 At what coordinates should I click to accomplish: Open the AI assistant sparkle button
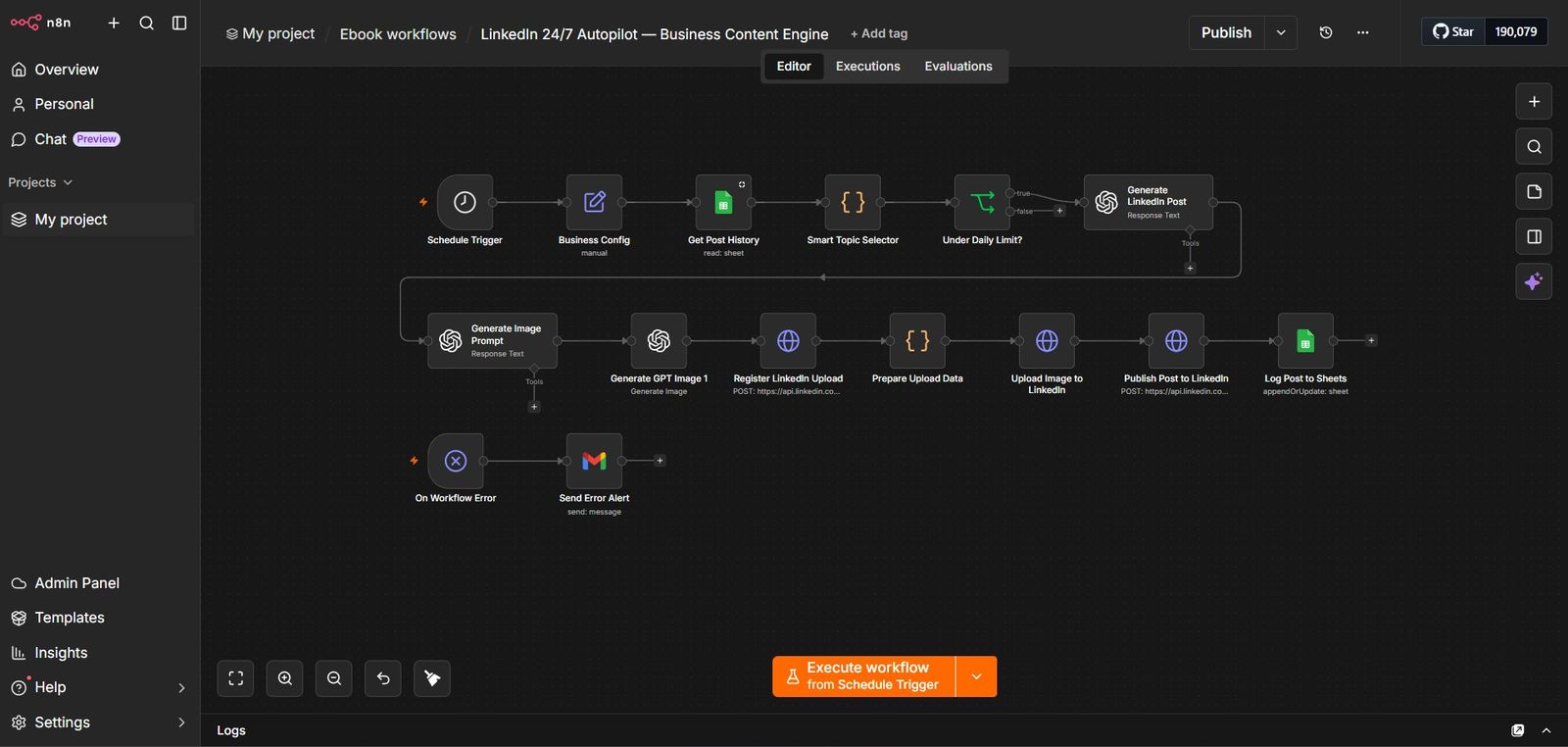(1534, 282)
